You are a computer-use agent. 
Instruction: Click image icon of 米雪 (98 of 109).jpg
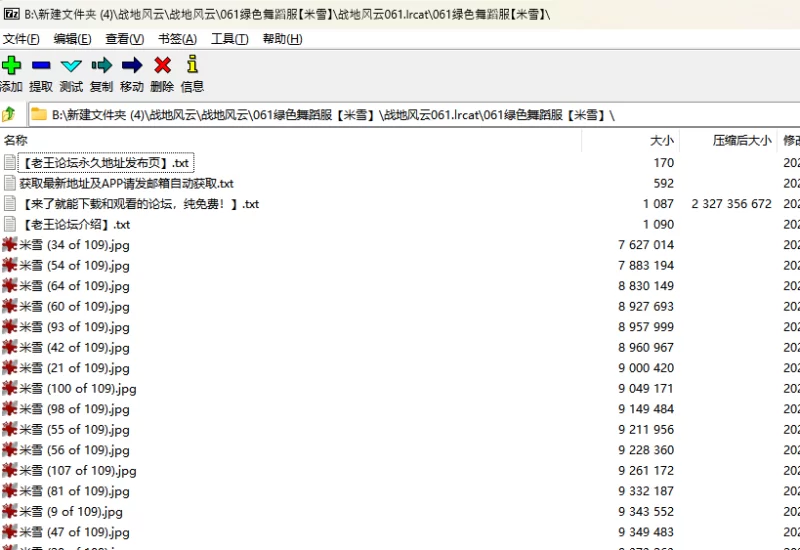(10, 409)
